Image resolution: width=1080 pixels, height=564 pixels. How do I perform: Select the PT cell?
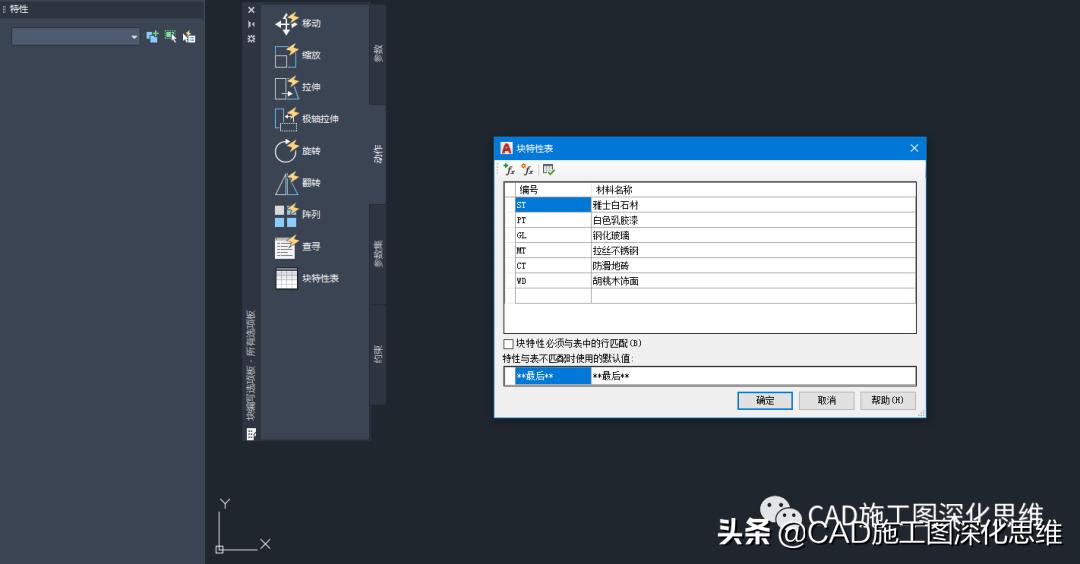(x=553, y=220)
